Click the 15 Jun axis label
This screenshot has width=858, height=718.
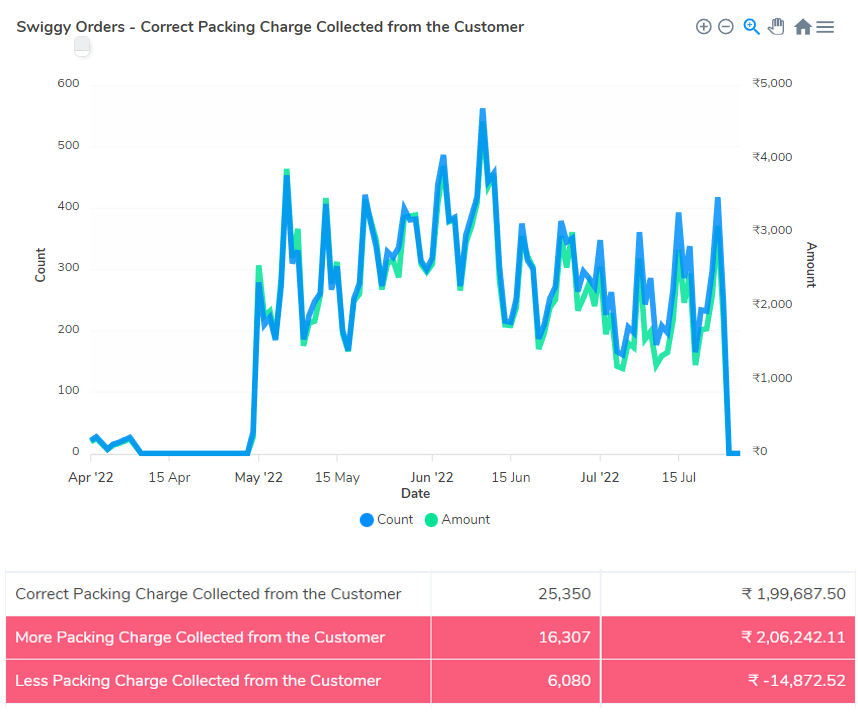tap(511, 477)
